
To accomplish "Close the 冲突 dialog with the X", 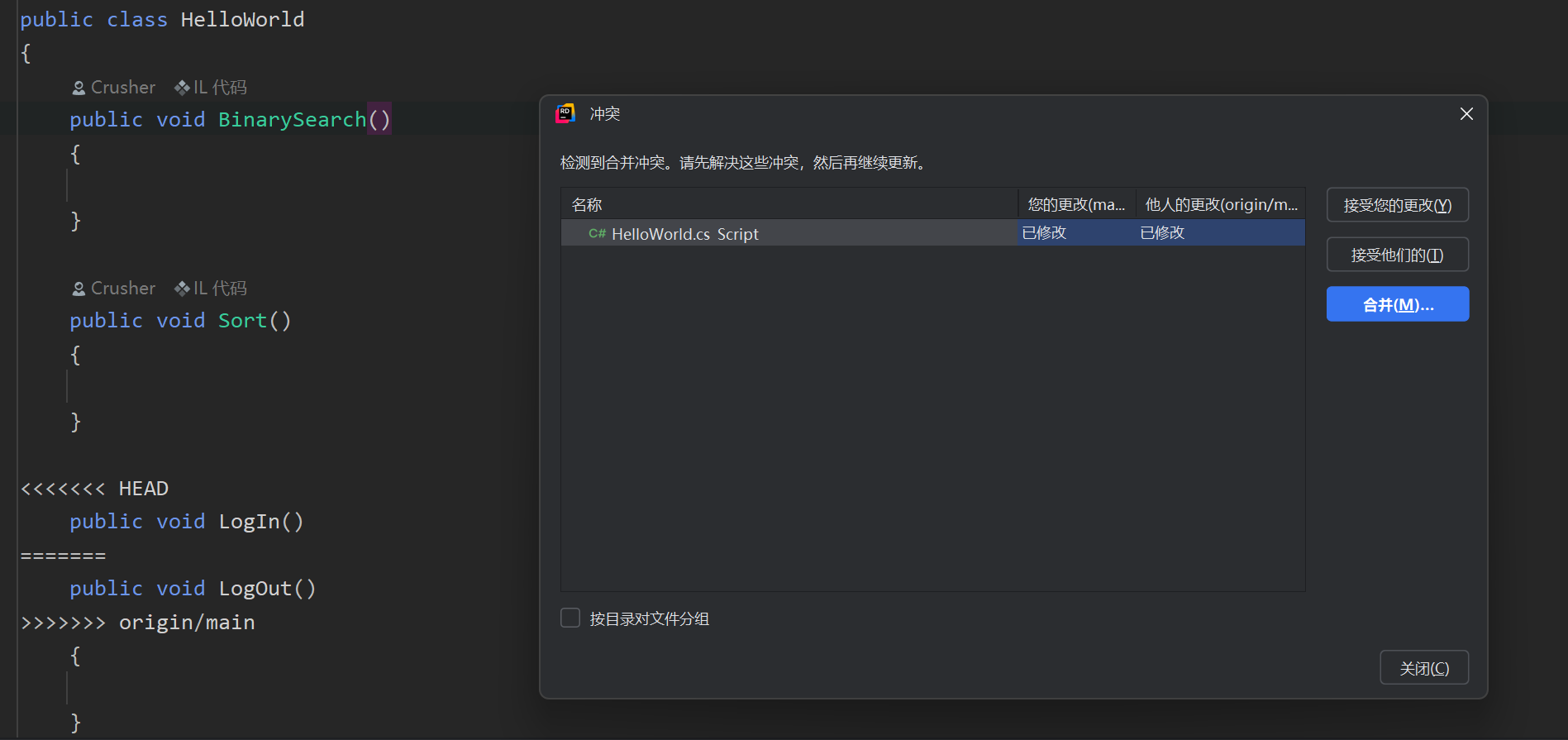I will (1466, 114).
